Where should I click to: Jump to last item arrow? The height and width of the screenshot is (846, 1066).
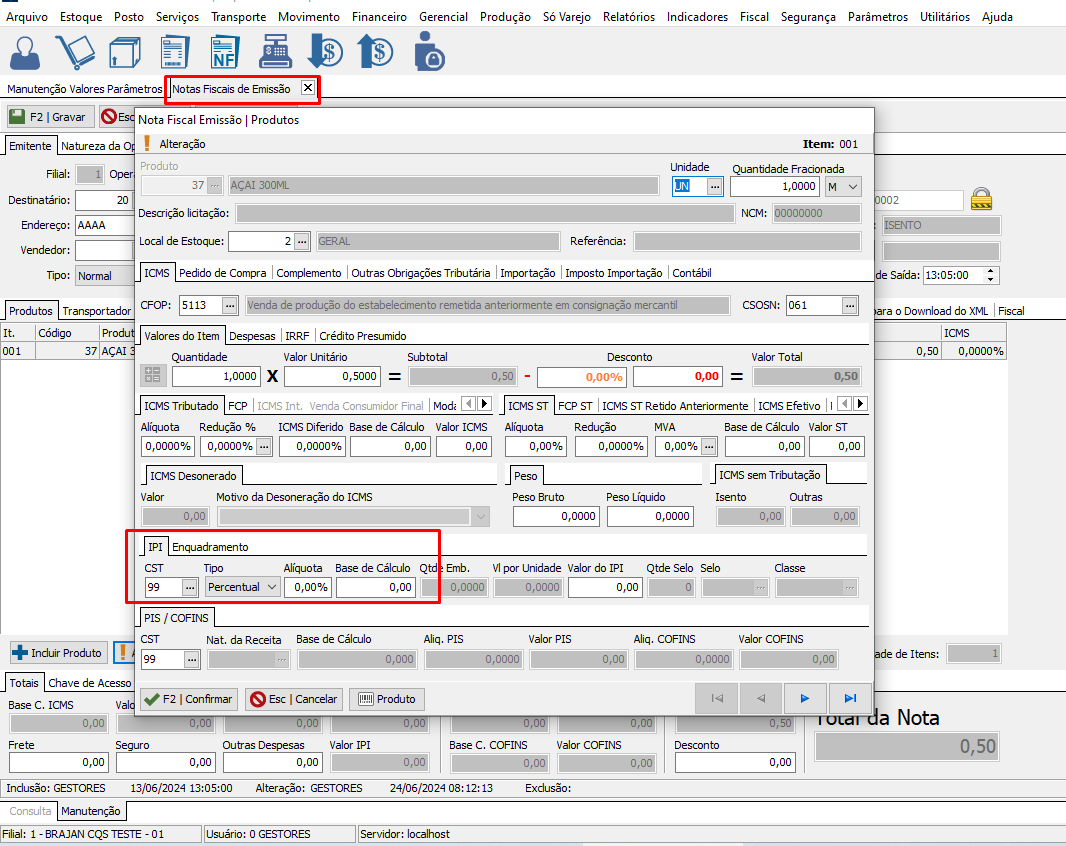pyautogui.click(x=850, y=699)
